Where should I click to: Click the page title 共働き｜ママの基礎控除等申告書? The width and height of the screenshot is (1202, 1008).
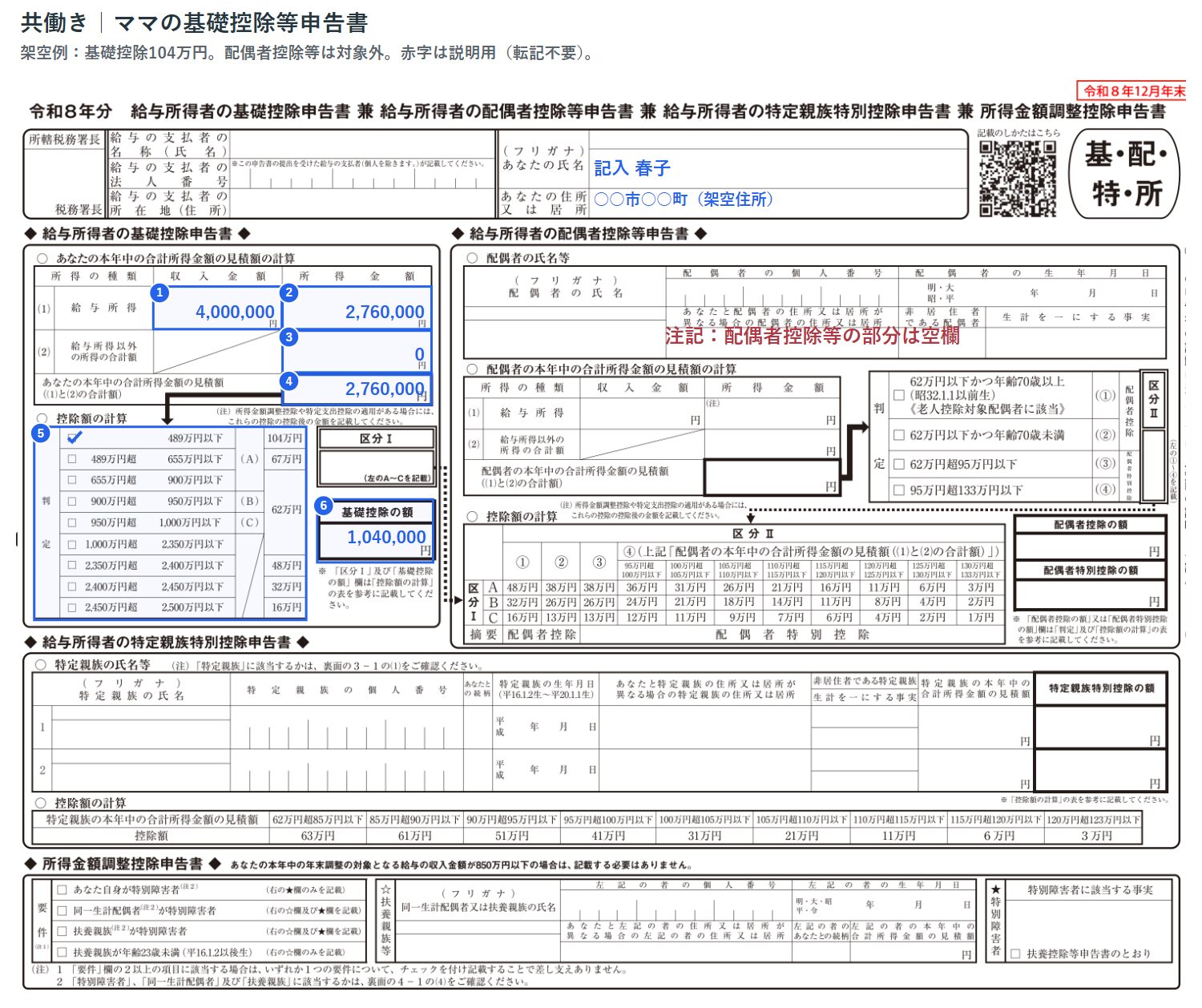coord(195,22)
